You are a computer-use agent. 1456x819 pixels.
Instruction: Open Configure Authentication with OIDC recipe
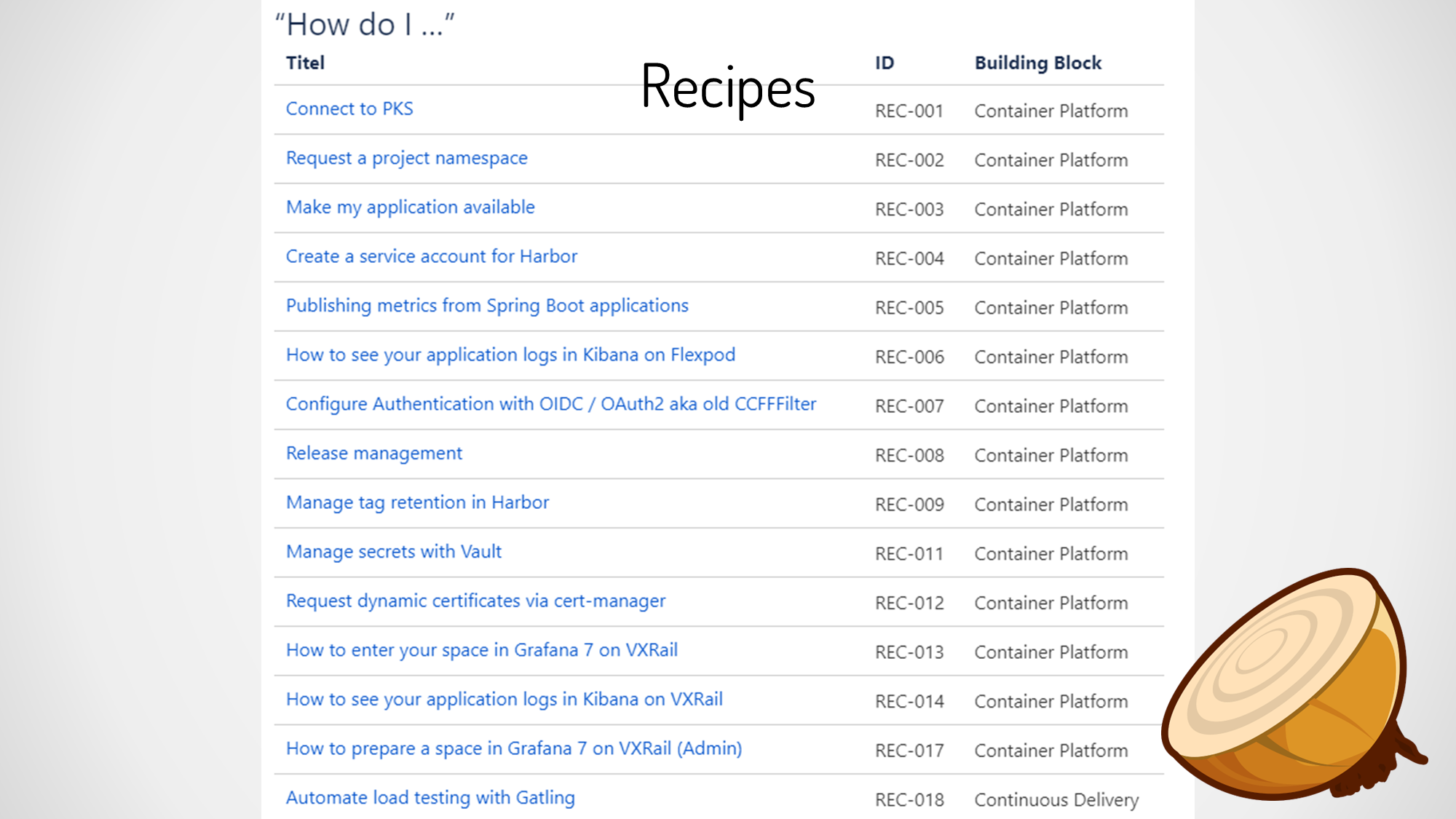point(550,404)
